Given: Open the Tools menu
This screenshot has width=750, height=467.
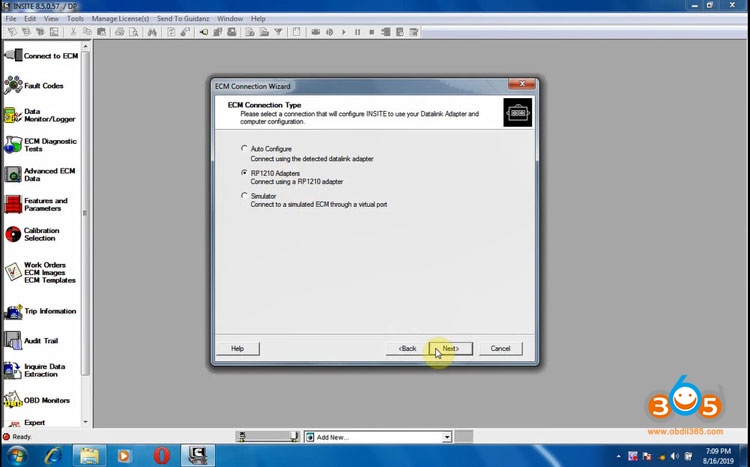Looking at the screenshot, I should coord(75,19).
